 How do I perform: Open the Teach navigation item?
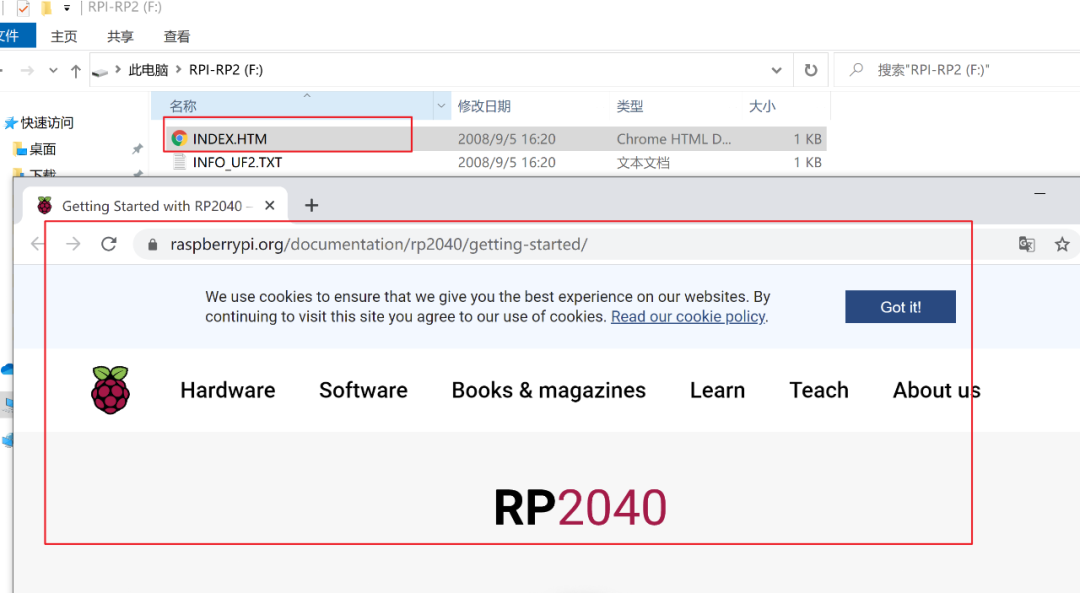coord(819,390)
